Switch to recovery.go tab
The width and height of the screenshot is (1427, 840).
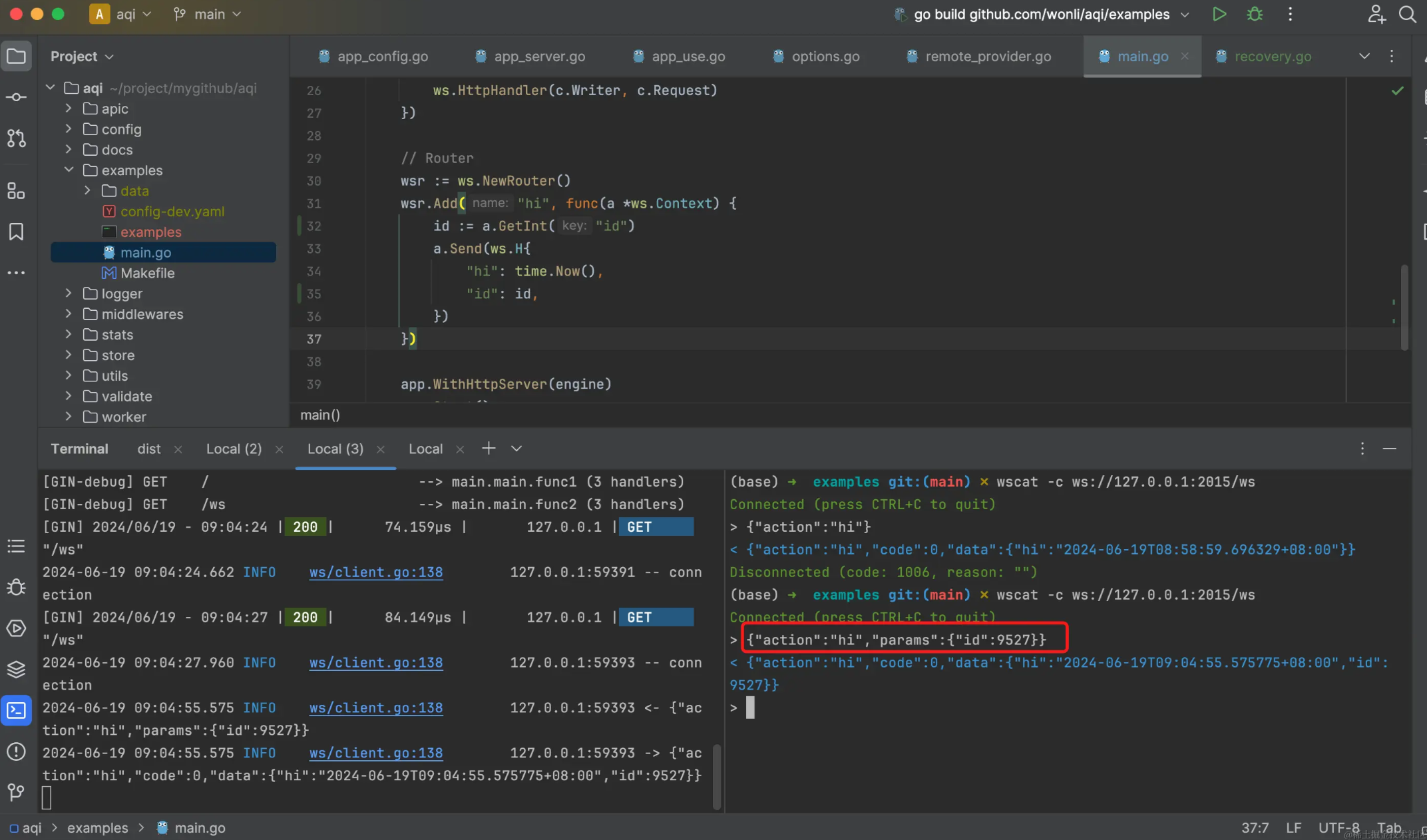point(1264,57)
